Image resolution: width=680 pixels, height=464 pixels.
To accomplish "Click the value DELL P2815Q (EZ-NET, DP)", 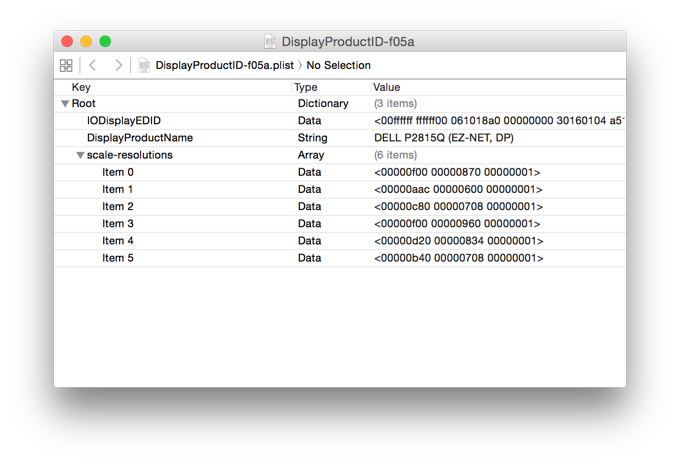I will point(444,138).
